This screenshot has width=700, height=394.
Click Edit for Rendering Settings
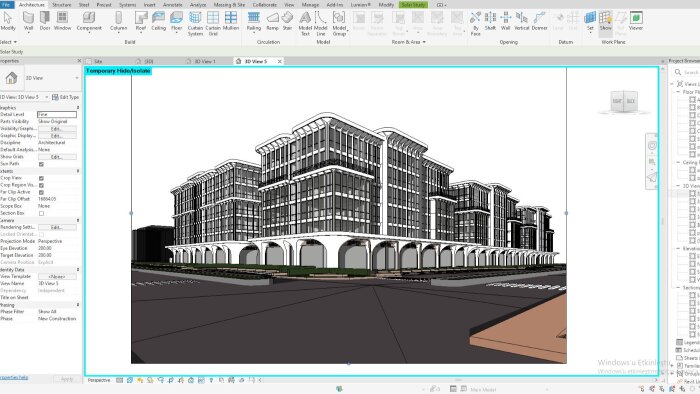[x=57, y=228]
